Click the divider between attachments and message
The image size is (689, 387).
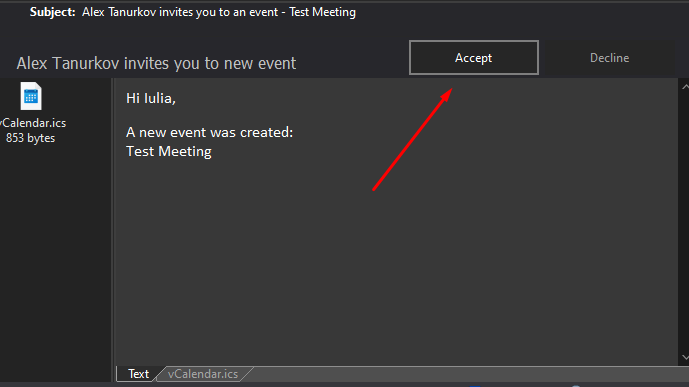pyautogui.click(x=113, y=228)
